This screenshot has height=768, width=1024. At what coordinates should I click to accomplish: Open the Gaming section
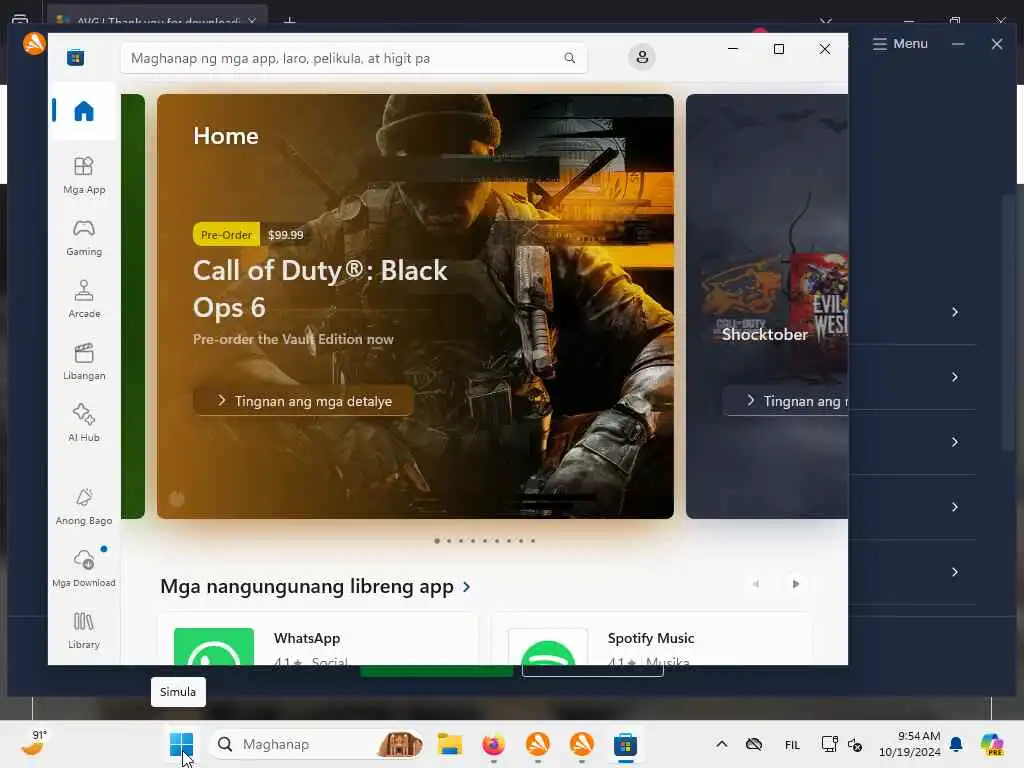84,238
